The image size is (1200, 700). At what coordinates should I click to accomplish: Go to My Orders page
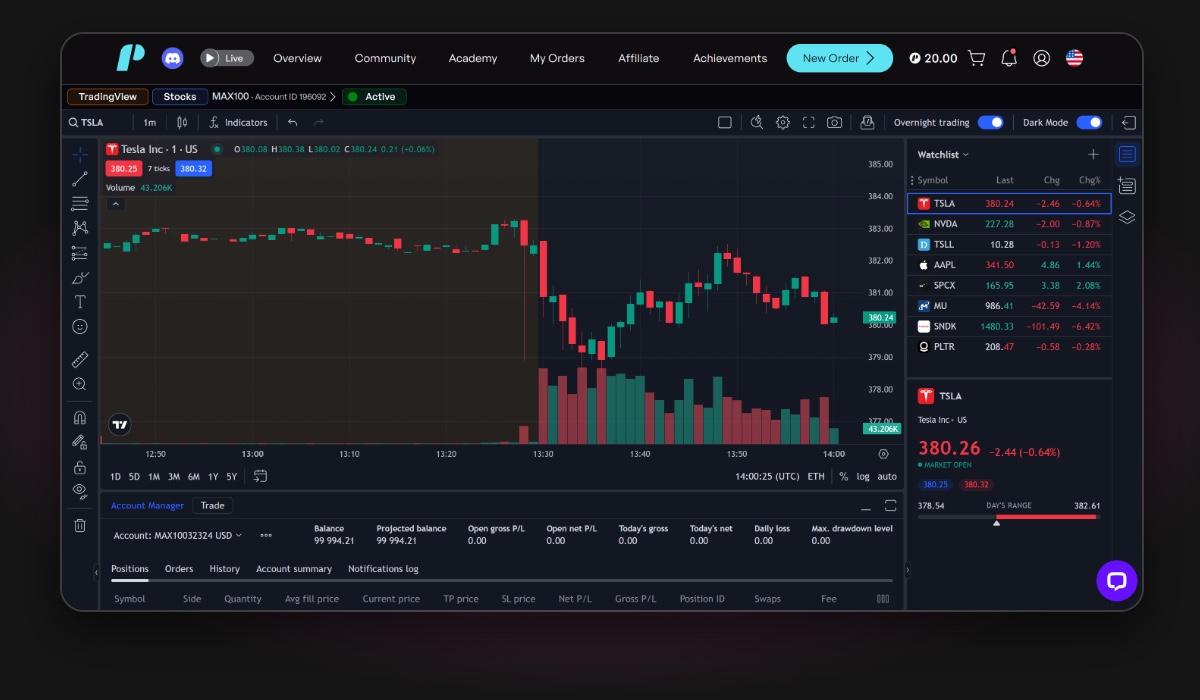[557, 58]
